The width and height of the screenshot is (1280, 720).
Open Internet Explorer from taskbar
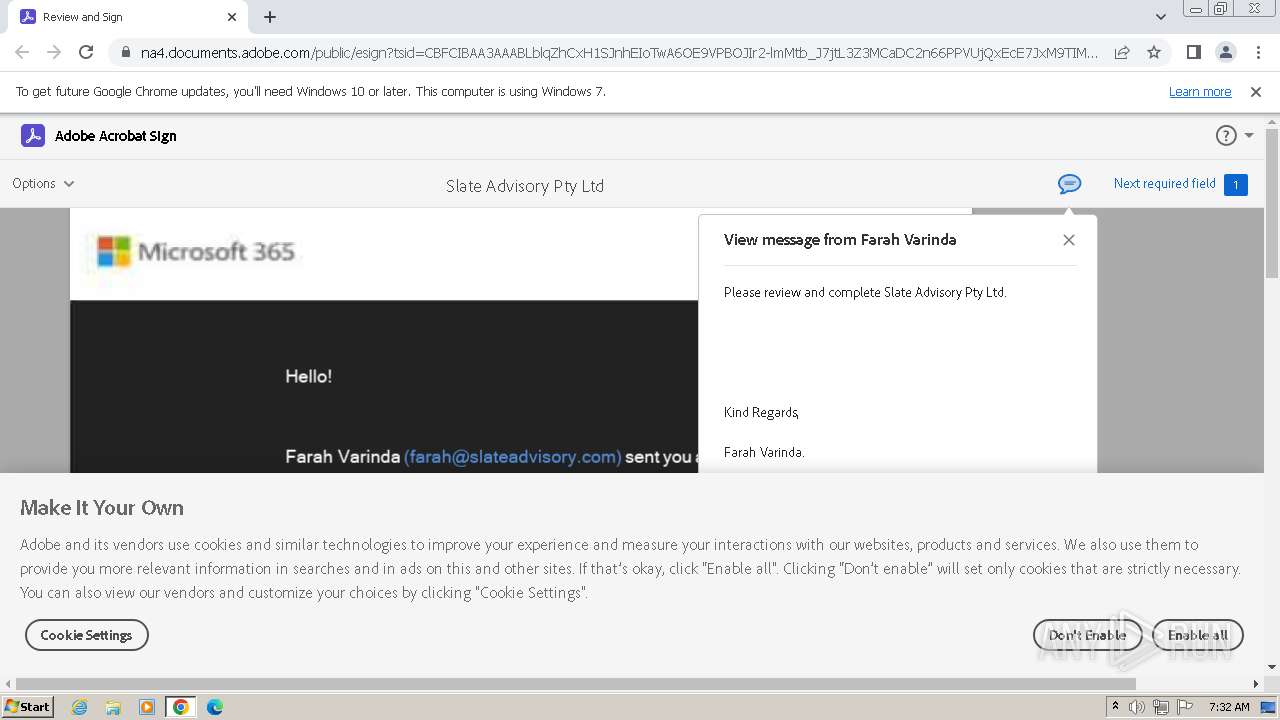click(x=80, y=707)
